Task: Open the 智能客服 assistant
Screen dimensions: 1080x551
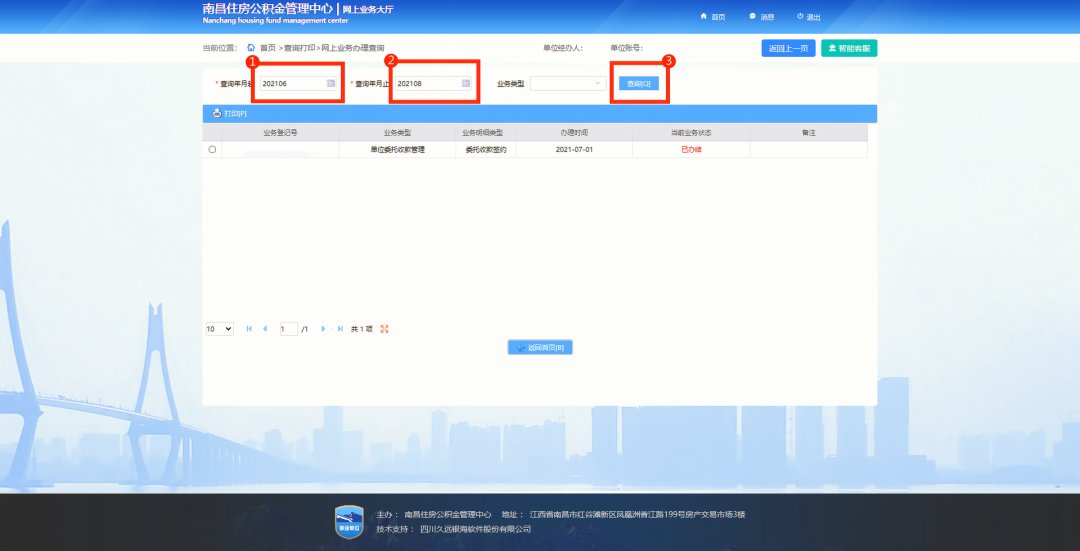Action: click(x=849, y=48)
